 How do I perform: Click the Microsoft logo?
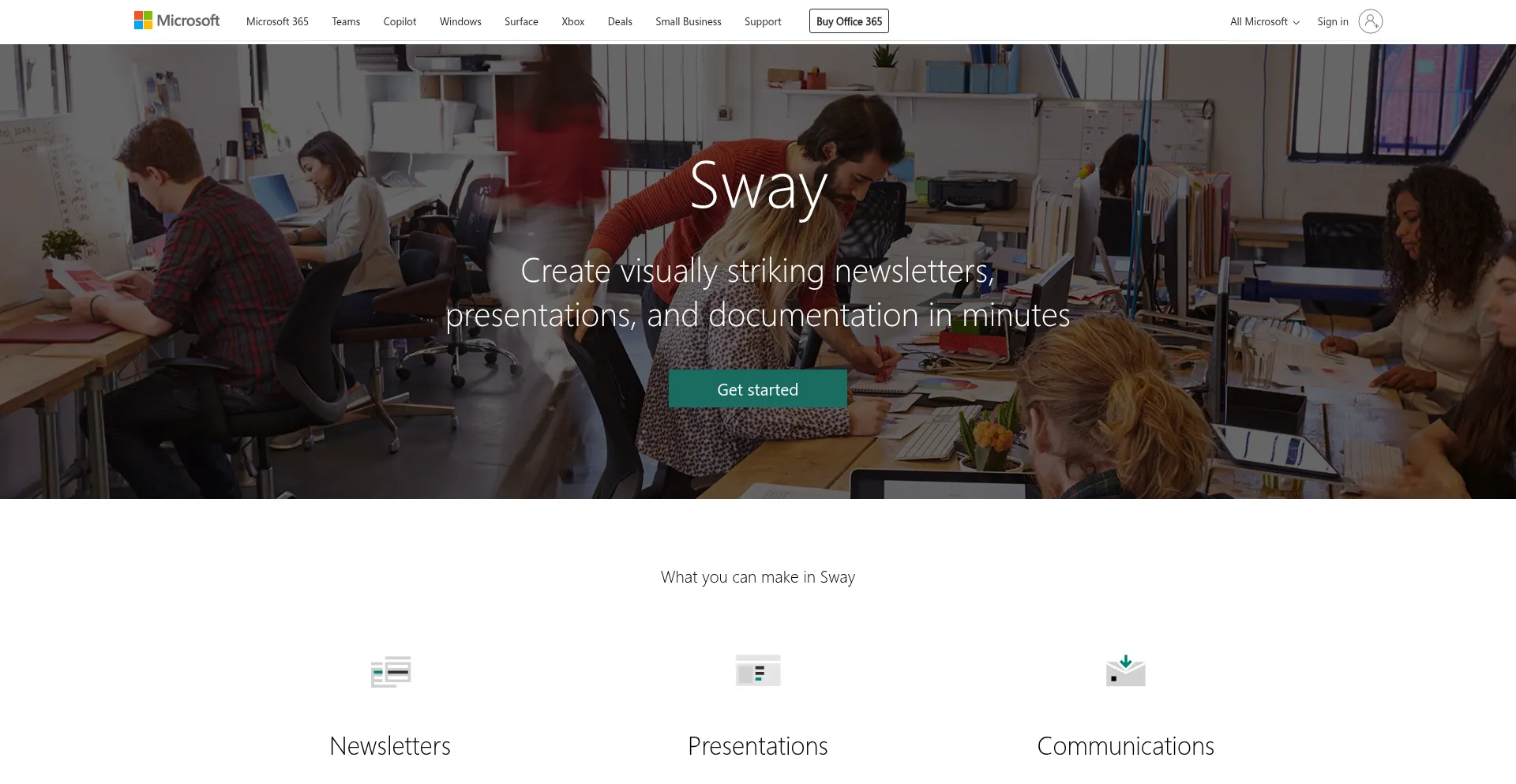(177, 21)
